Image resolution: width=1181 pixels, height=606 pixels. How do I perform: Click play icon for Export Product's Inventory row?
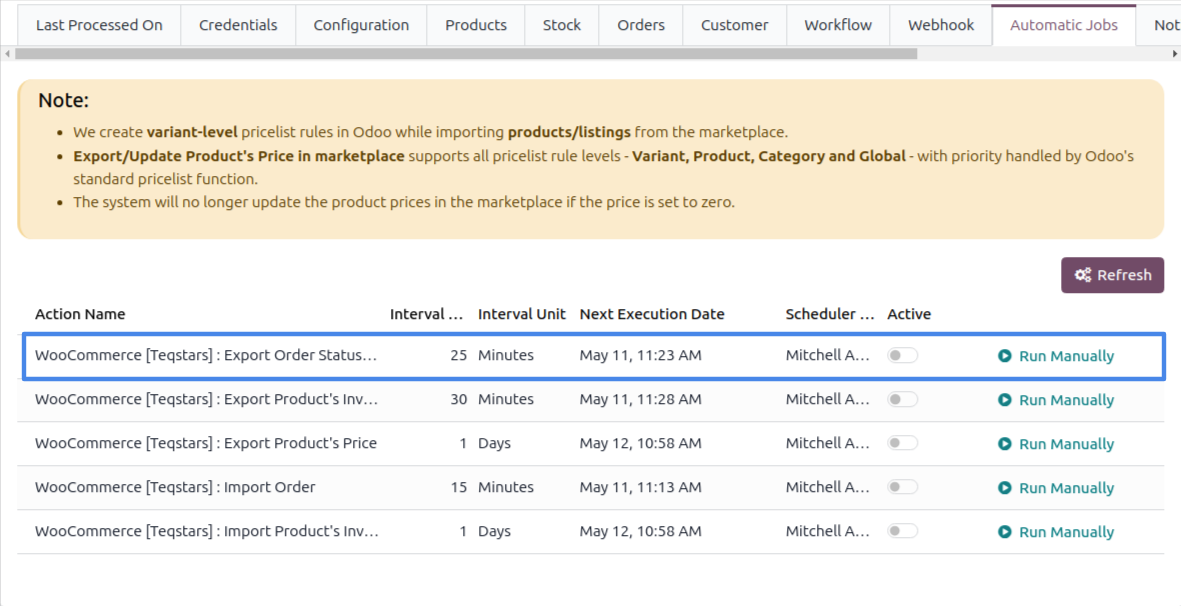coord(1004,400)
